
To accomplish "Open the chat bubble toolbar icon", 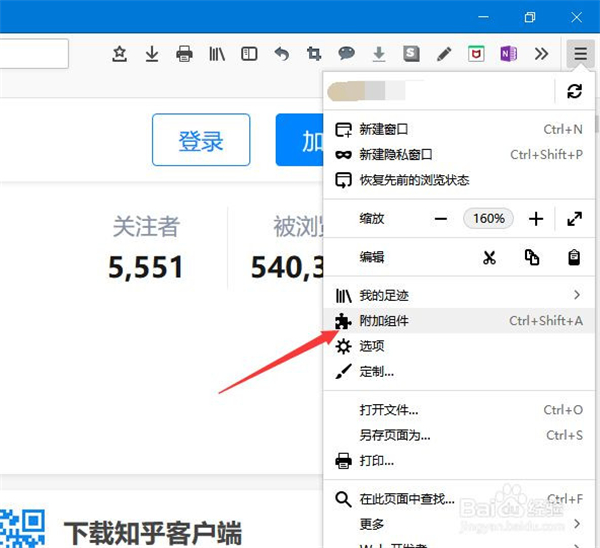I will (346, 54).
